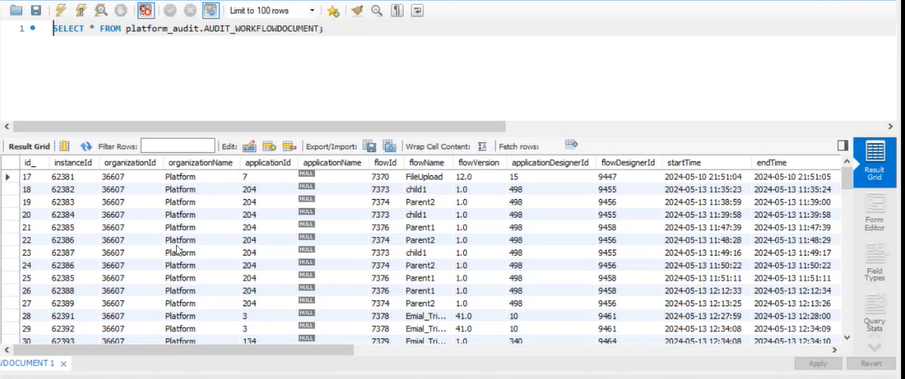
Task: Sort by the instanceId column header
Action: (73, 163)
